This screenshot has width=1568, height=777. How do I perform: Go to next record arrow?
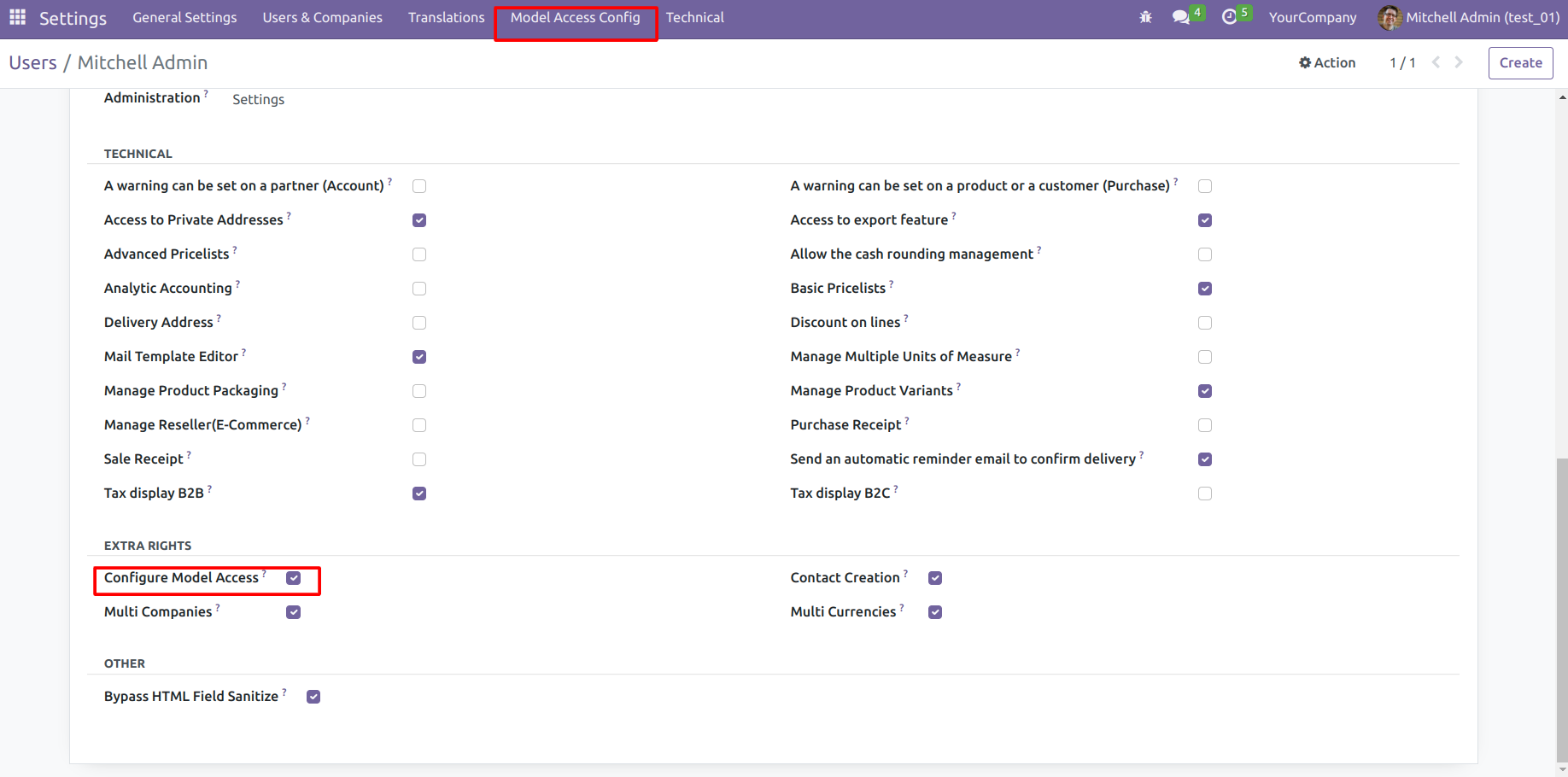1459,62
